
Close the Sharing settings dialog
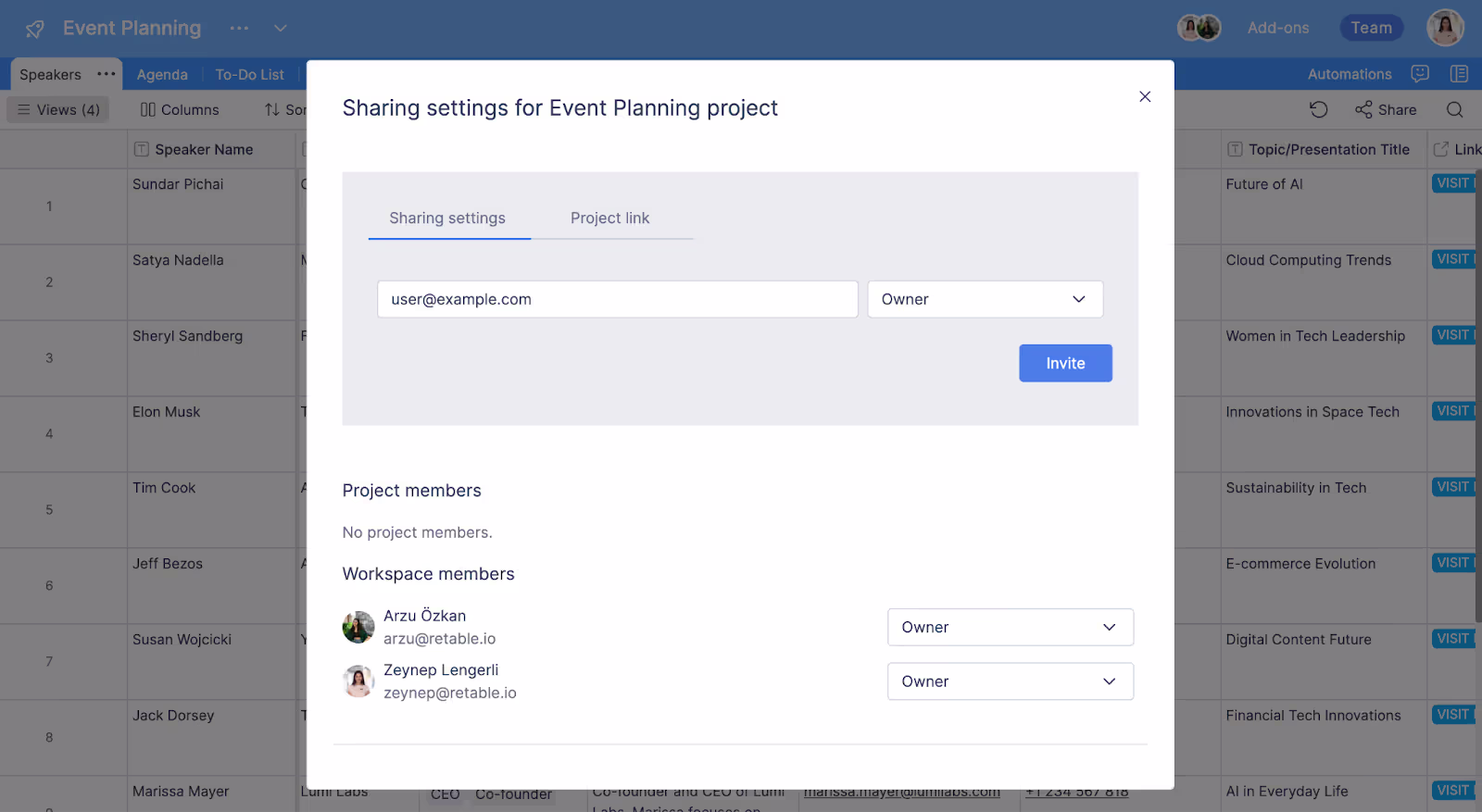(1145, 96)
